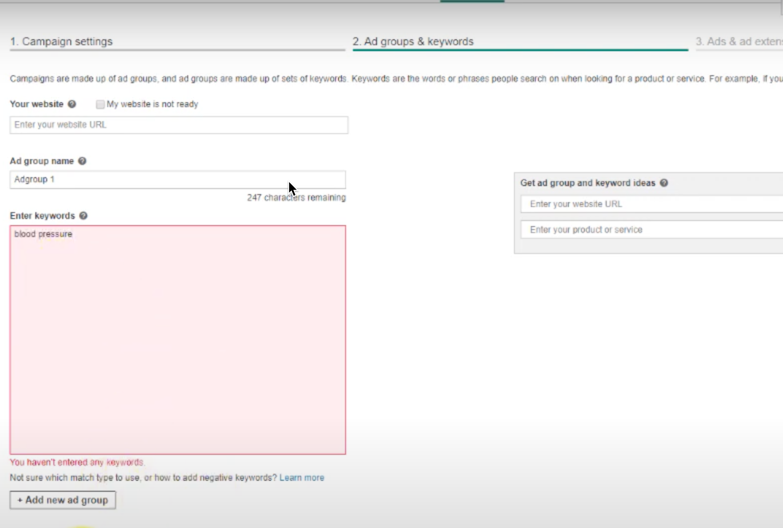Focus the Enter keywords text area

coord(177,340)
